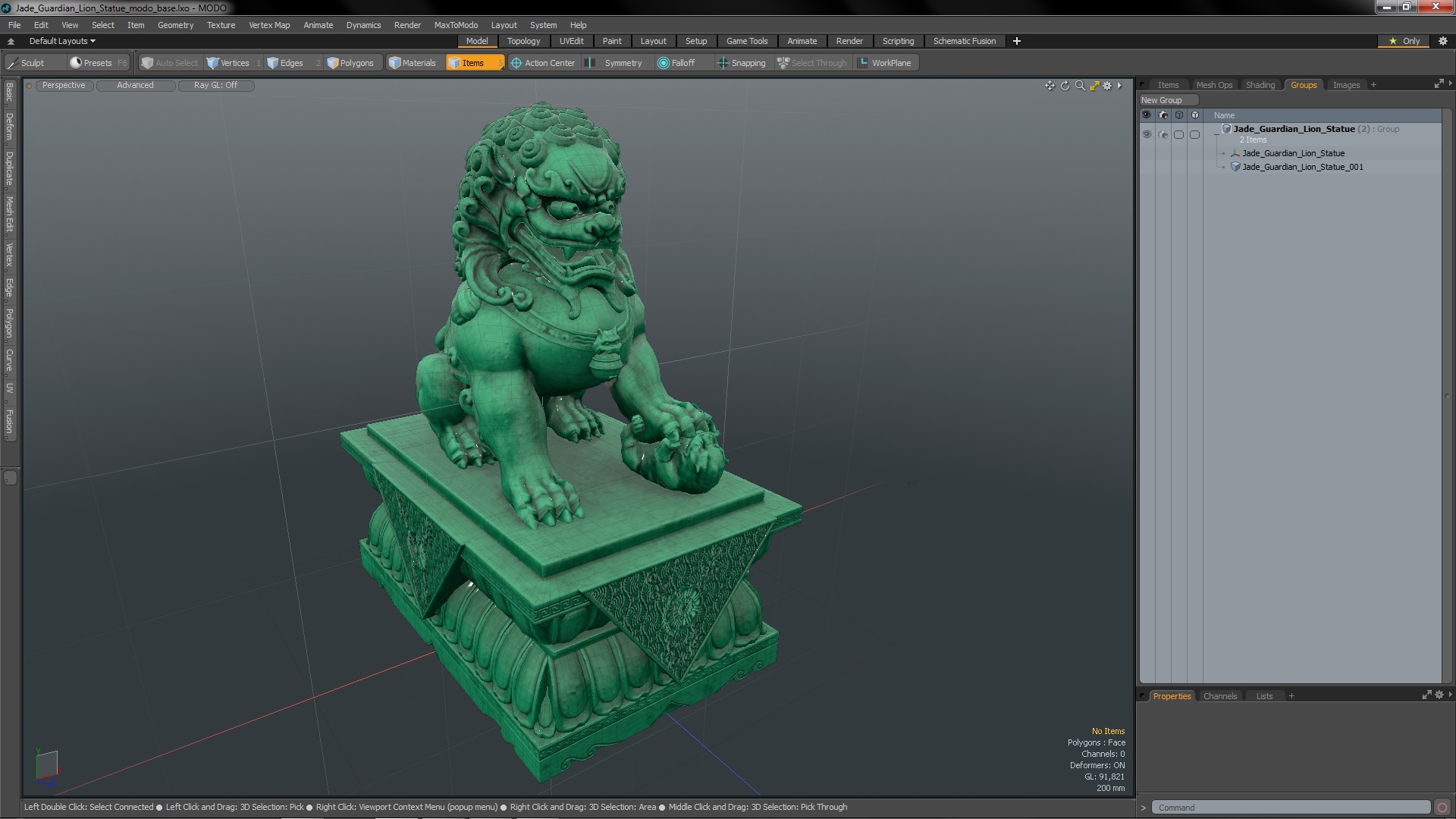Open the layout settings gear at top right

(x=1443, y=41)
